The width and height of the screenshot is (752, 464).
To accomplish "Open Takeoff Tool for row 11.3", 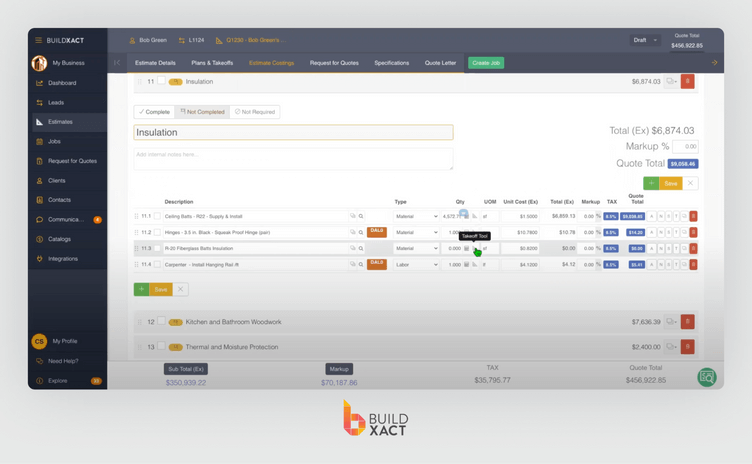I will click(474, 249).
